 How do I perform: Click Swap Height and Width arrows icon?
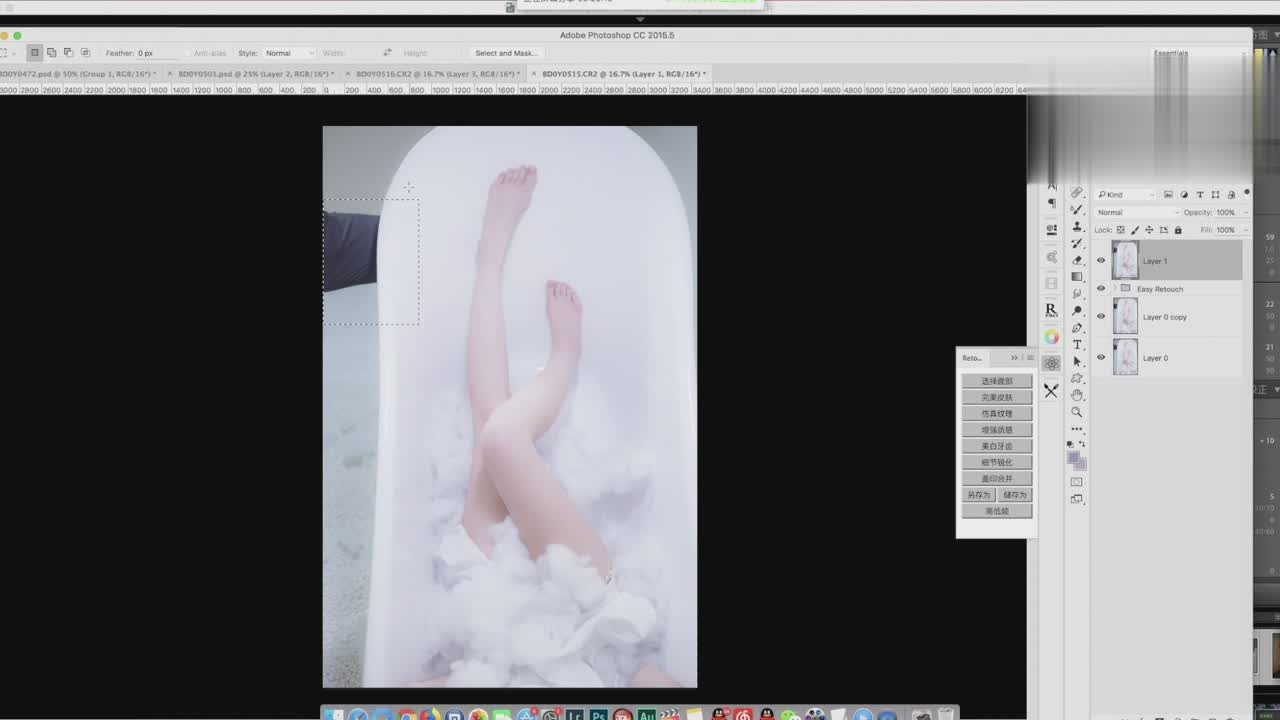[x=387, y=53]
